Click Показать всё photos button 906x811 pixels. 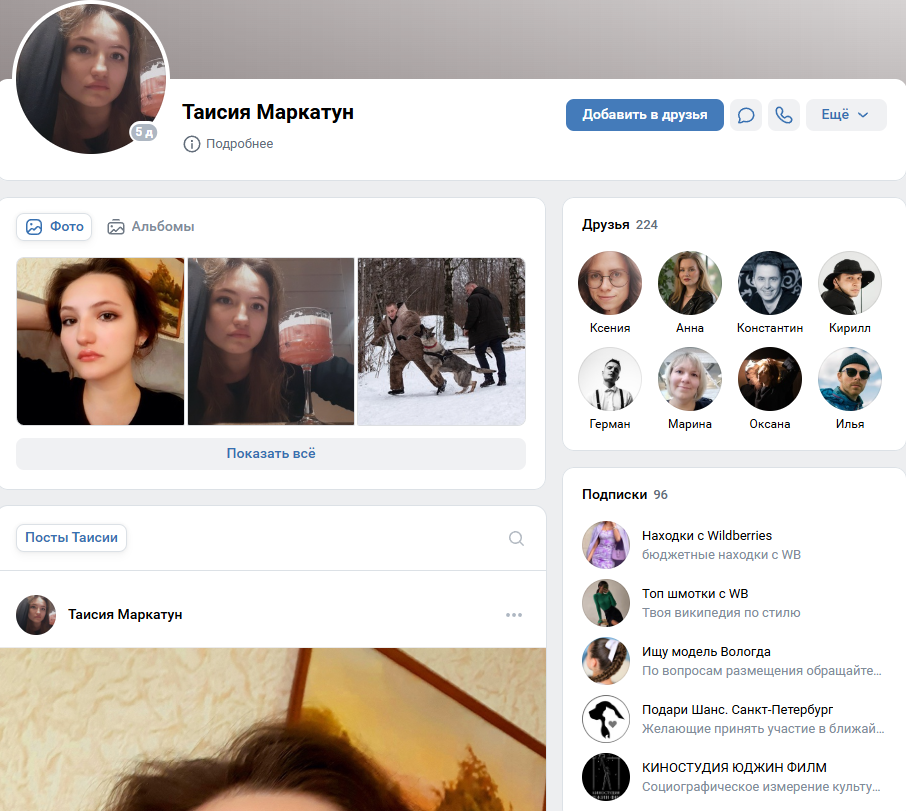[x=271, y=453]
